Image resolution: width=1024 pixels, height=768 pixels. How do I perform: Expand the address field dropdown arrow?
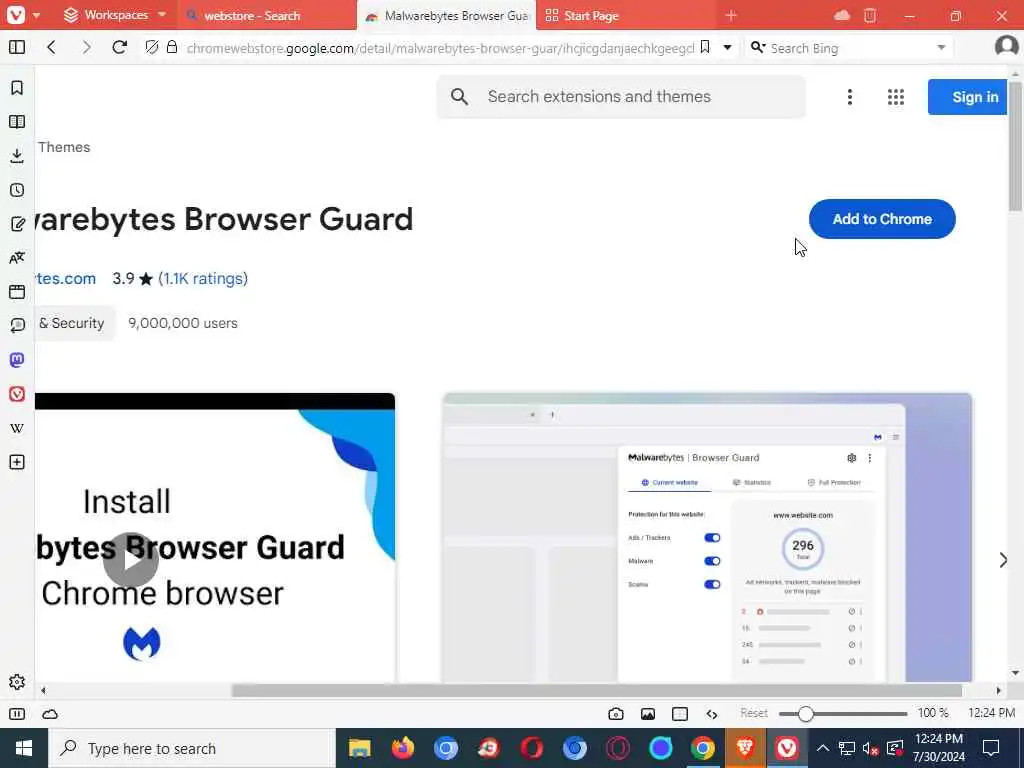727,47
